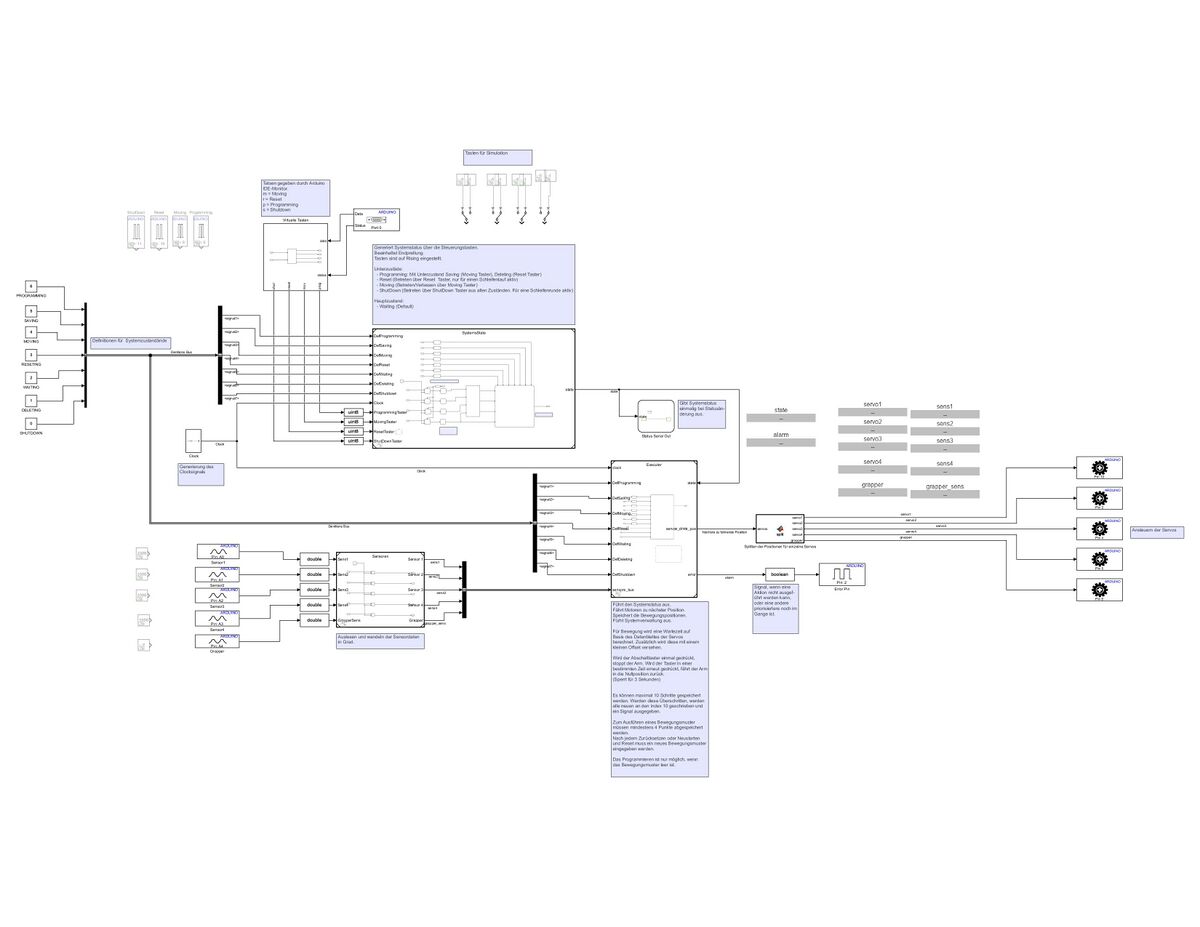The image size is (1200, 927).
Task: Click the Arduino serial receive Port 0 block
Action: coord(376,220)
